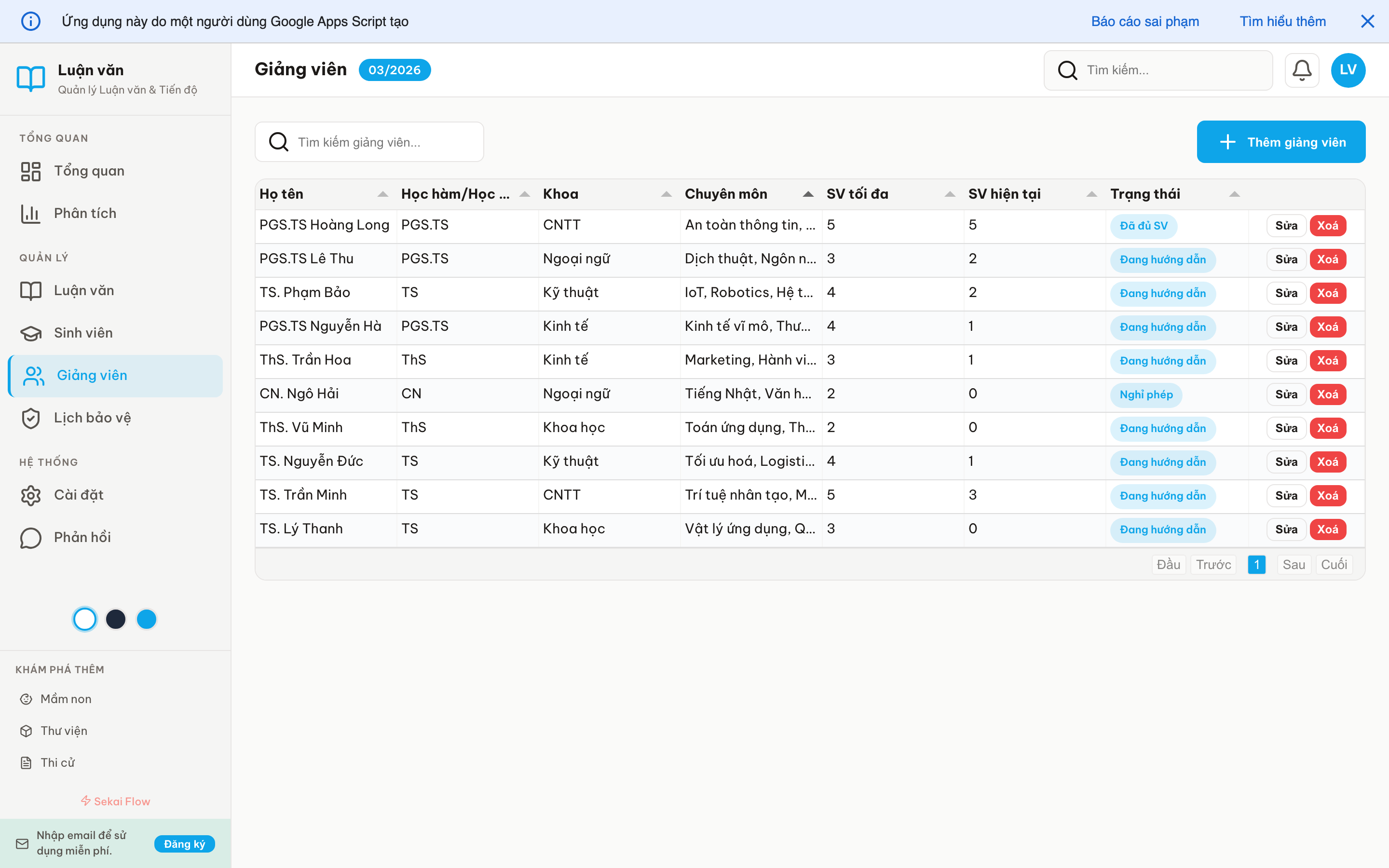Click the Thêm giảng viên button

pyautogui.click(x=1280, y=142)
